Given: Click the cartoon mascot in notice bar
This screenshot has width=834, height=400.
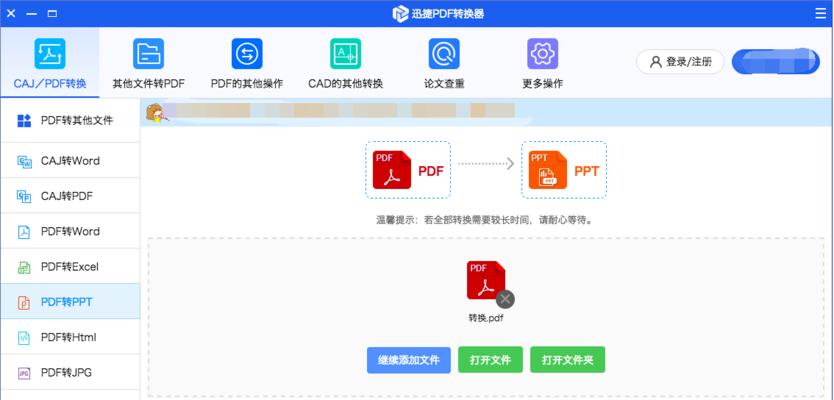Looking at the screenshot, I should tap(157, 113).
